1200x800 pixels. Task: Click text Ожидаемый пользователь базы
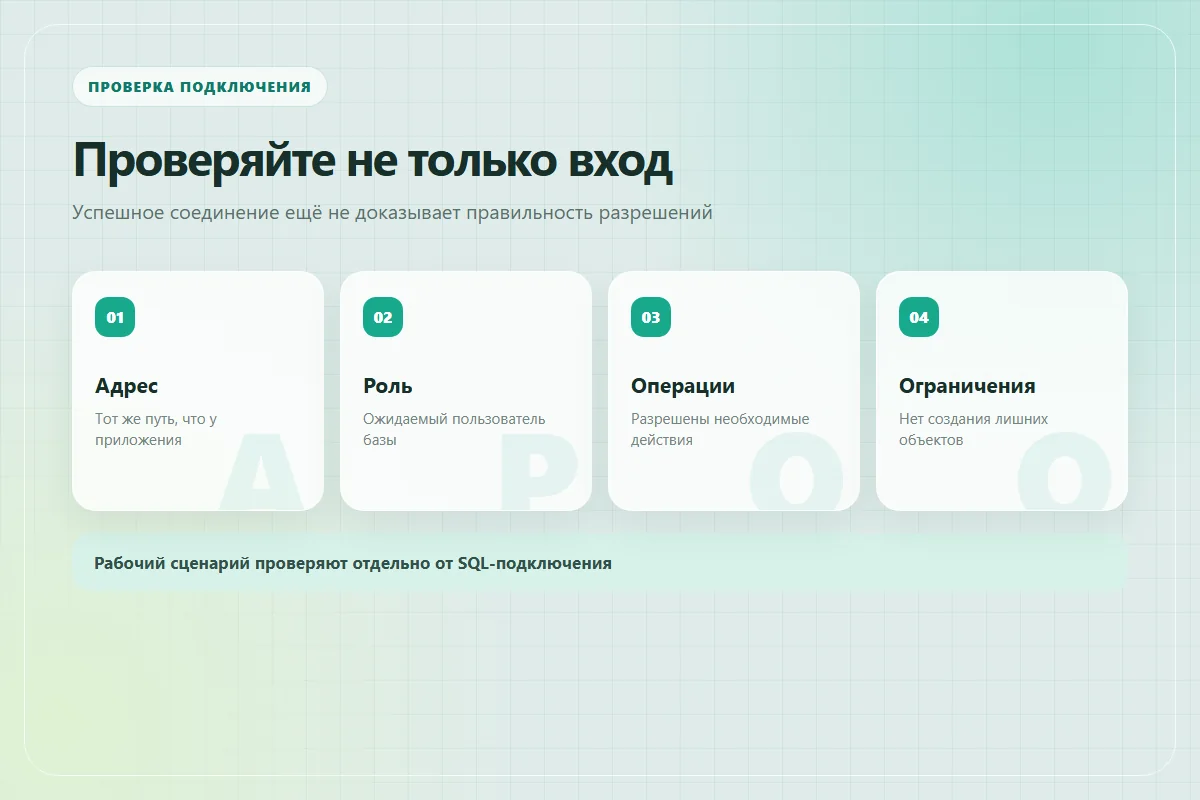pyautogui.click(x=454, y=429)
